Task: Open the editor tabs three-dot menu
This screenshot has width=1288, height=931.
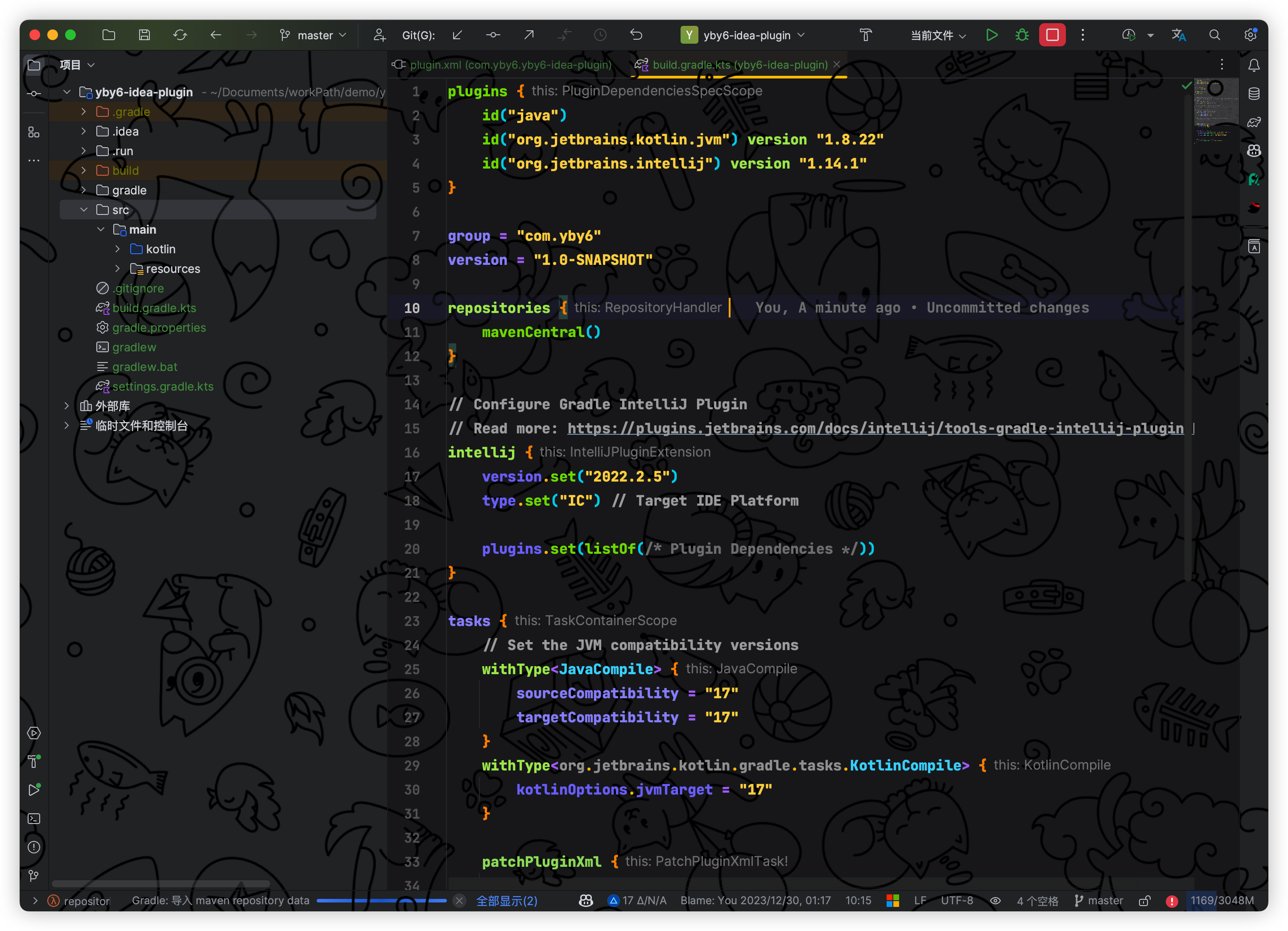Action: 1222,65
